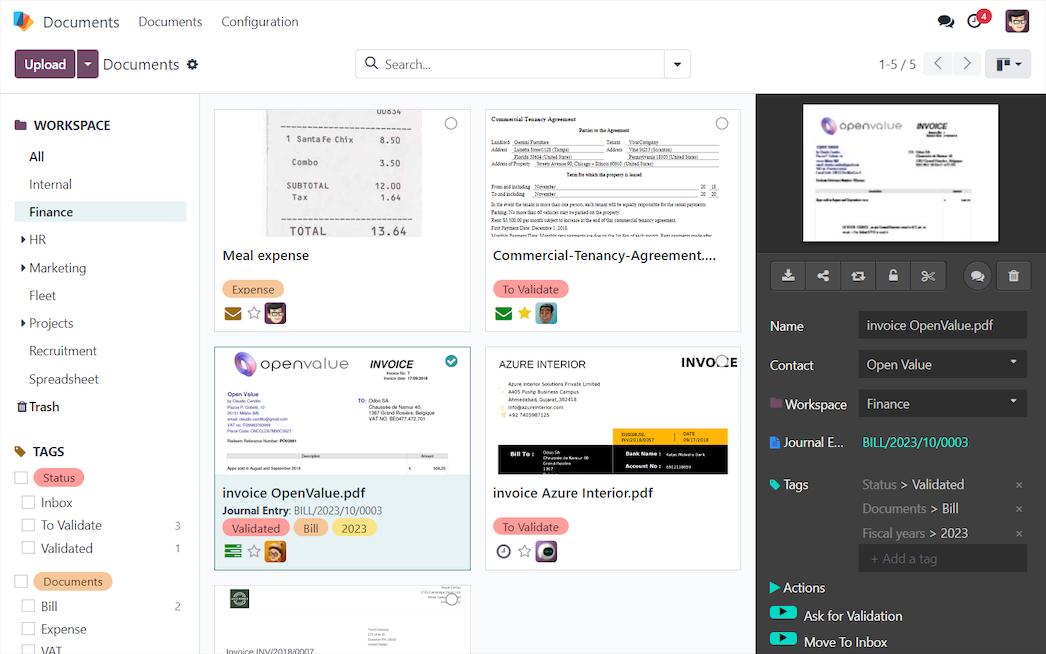
Task: Open workspace settings via the gear icon
Action: point(193,64)
